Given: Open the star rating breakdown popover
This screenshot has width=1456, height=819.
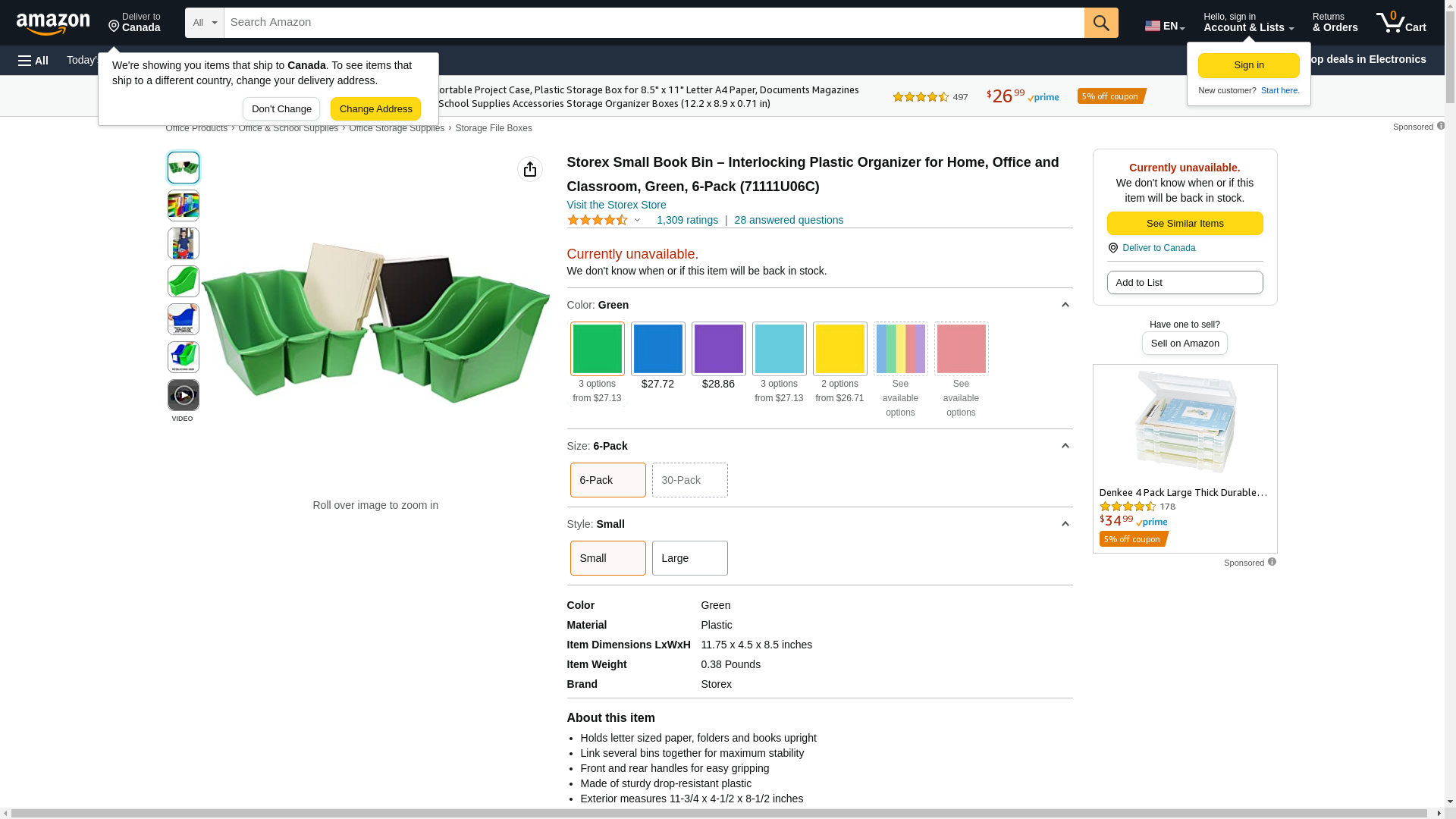Looking at the screenshot, I should point(604,220).
